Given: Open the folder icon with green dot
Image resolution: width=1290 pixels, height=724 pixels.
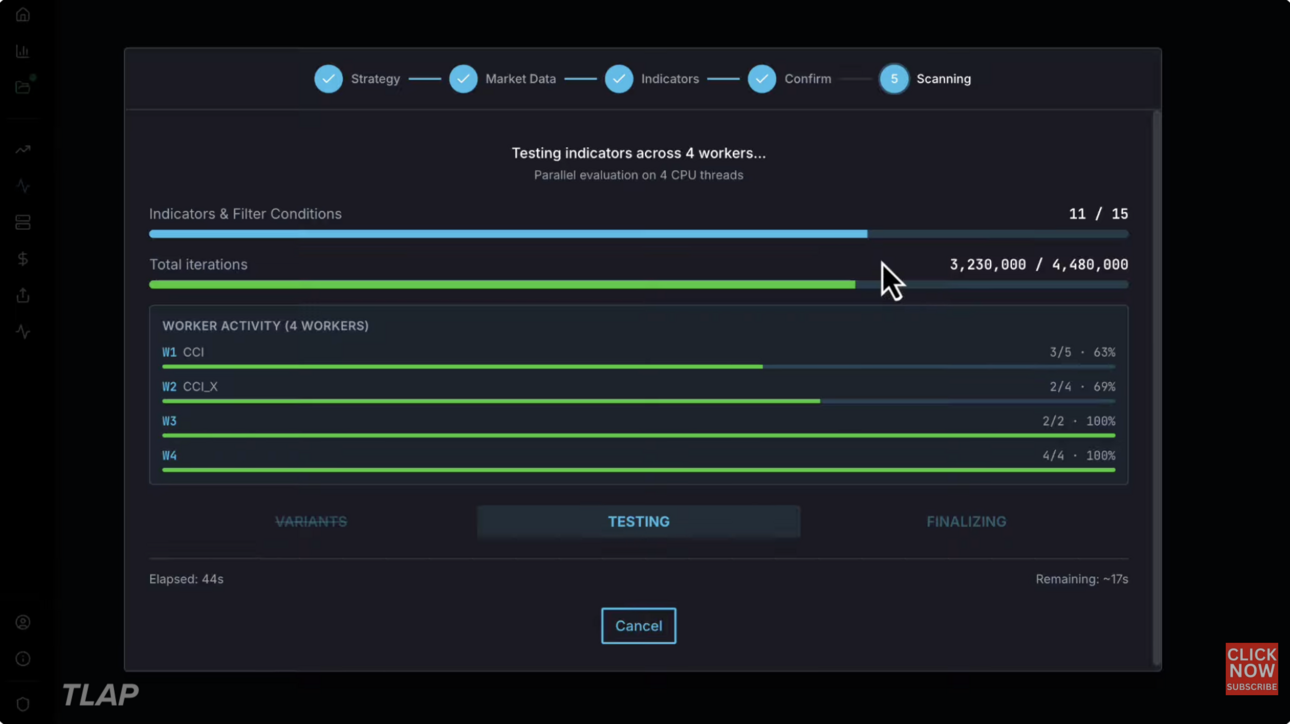Looking at the screenshot, I should coord(23,87).
